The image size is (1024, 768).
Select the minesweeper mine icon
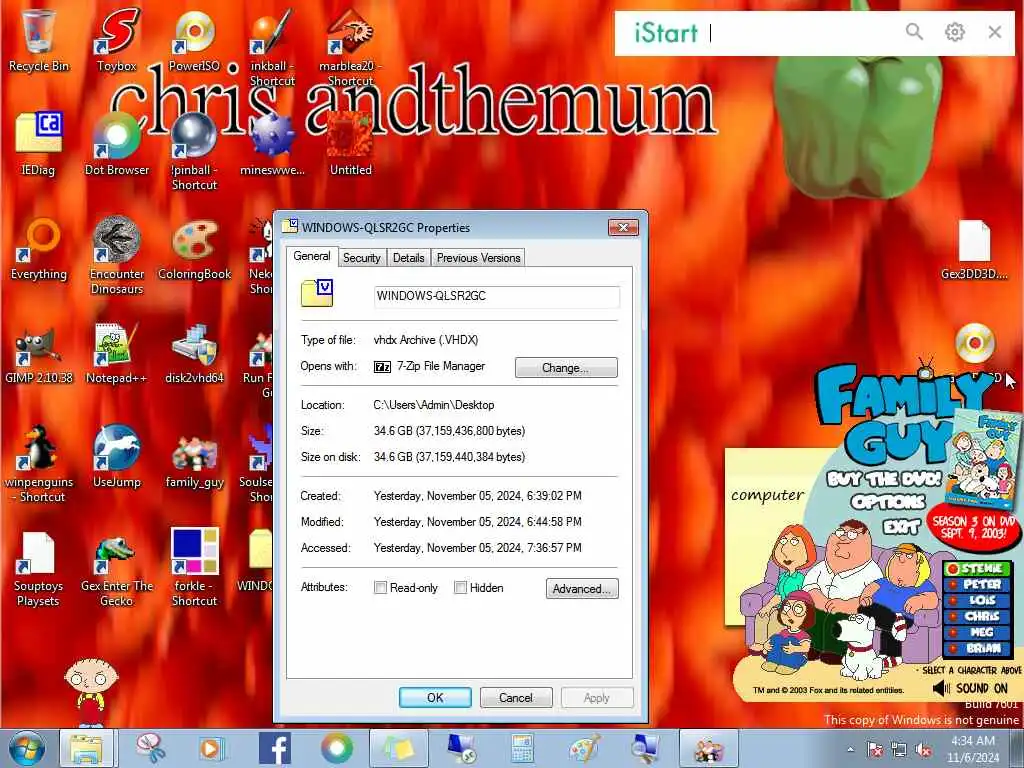click(272, 144)
